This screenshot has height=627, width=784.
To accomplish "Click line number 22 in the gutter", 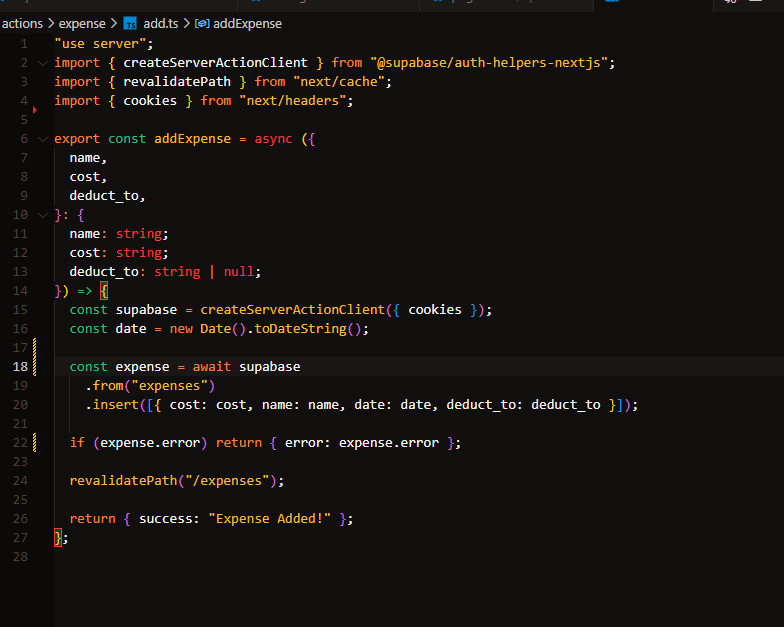I will (x=20, y=442).
